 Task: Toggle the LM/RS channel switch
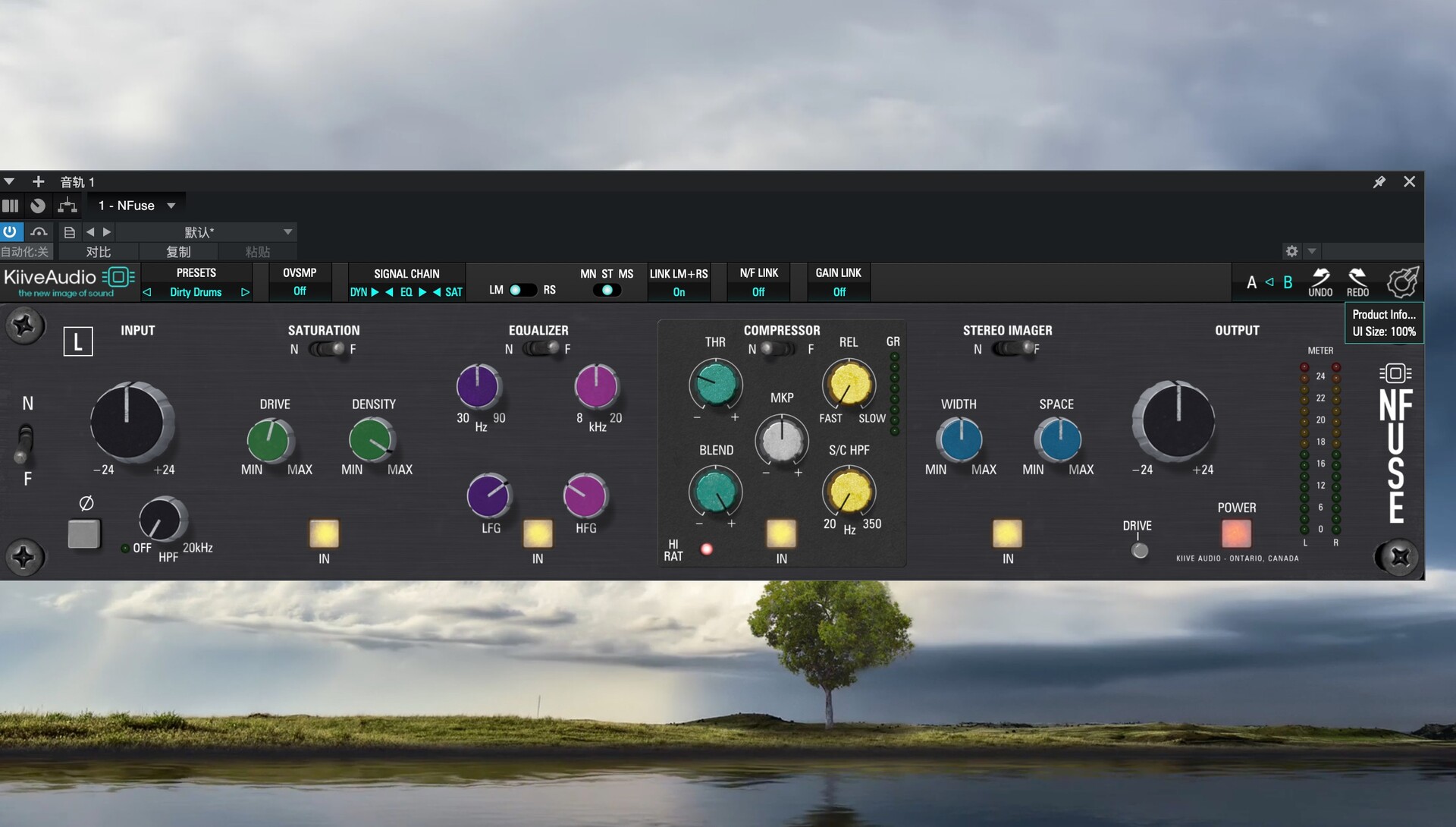click(522, 290)
